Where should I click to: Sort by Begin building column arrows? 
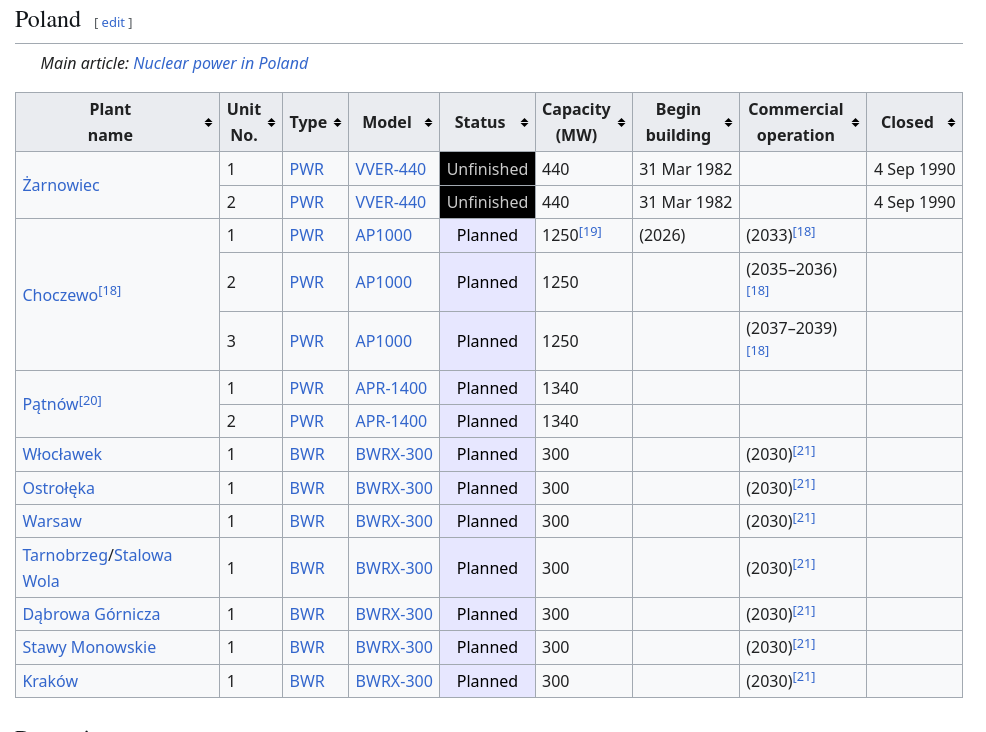pyautogui.click(x=728, y=123)
